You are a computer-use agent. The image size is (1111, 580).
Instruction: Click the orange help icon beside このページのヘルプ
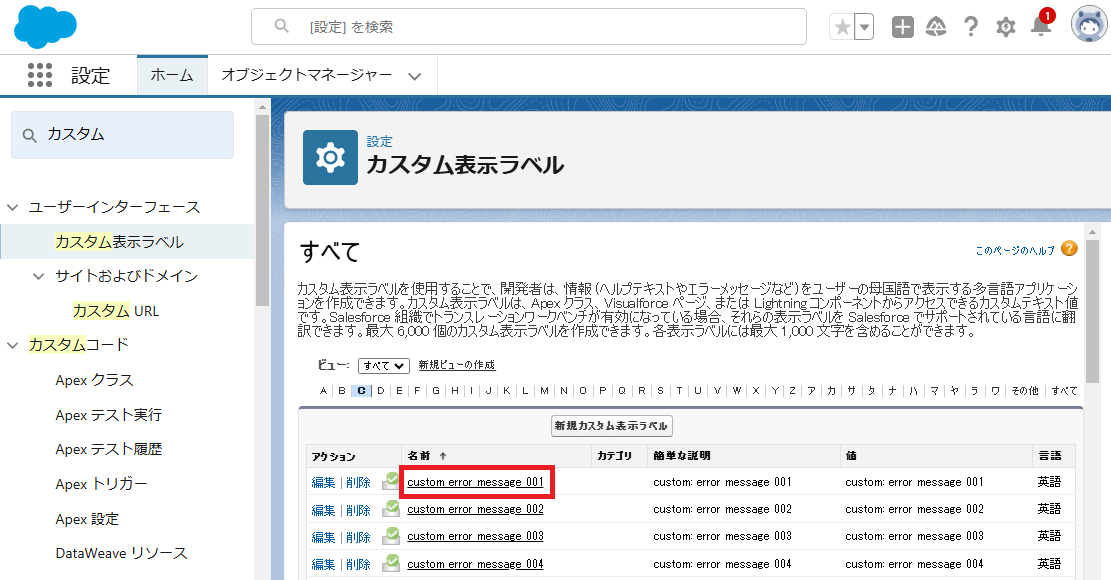(x=1069, y=249)
